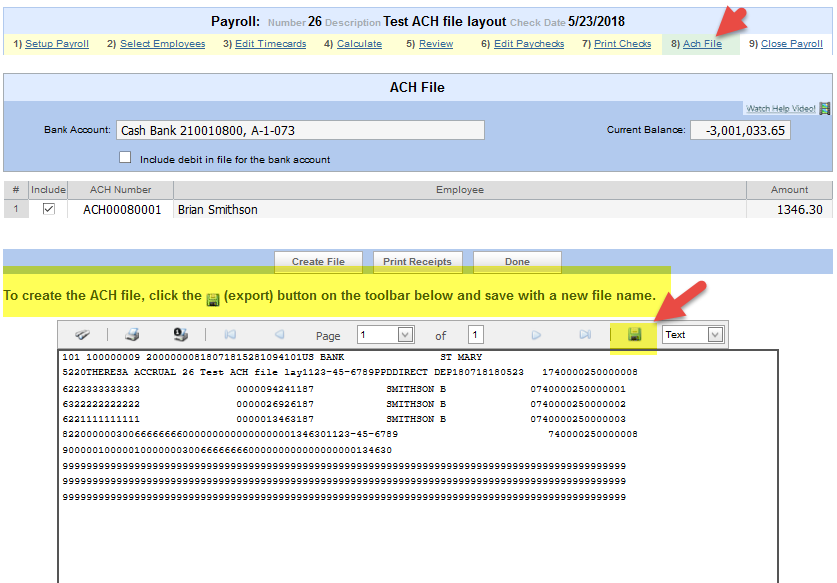Switch to the Ach File step tab

pos(701,43)
